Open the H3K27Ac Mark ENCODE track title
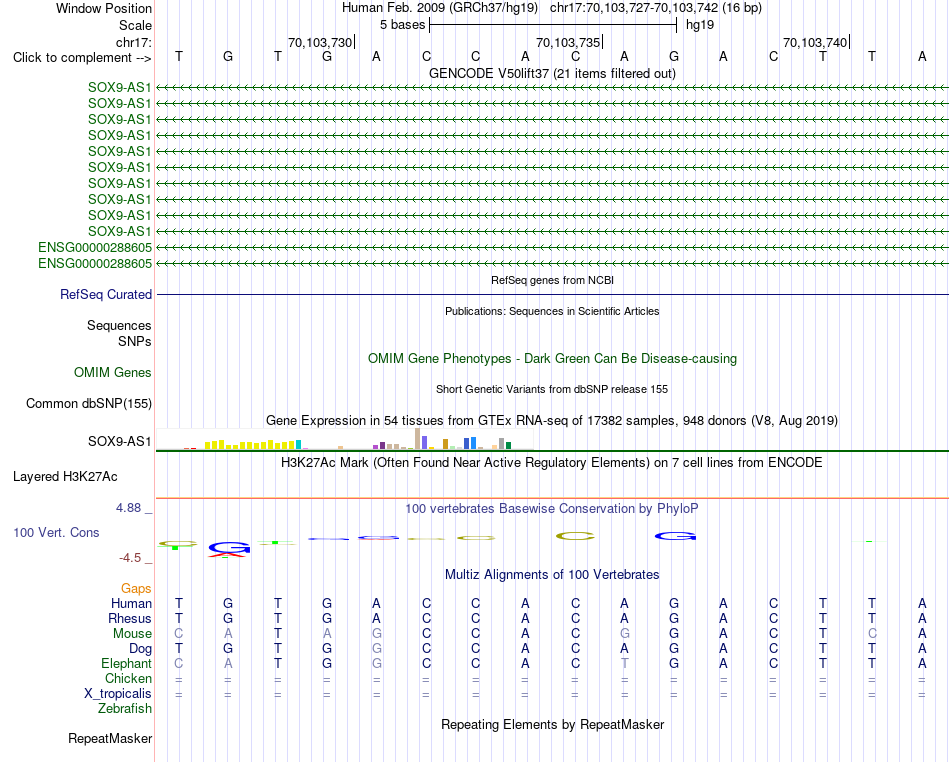 (x=552, y=463)
